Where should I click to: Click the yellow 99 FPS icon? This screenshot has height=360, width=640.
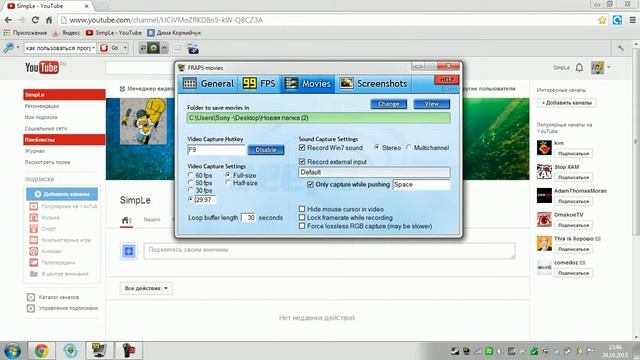pyautogui.click(x=249, y=83)
